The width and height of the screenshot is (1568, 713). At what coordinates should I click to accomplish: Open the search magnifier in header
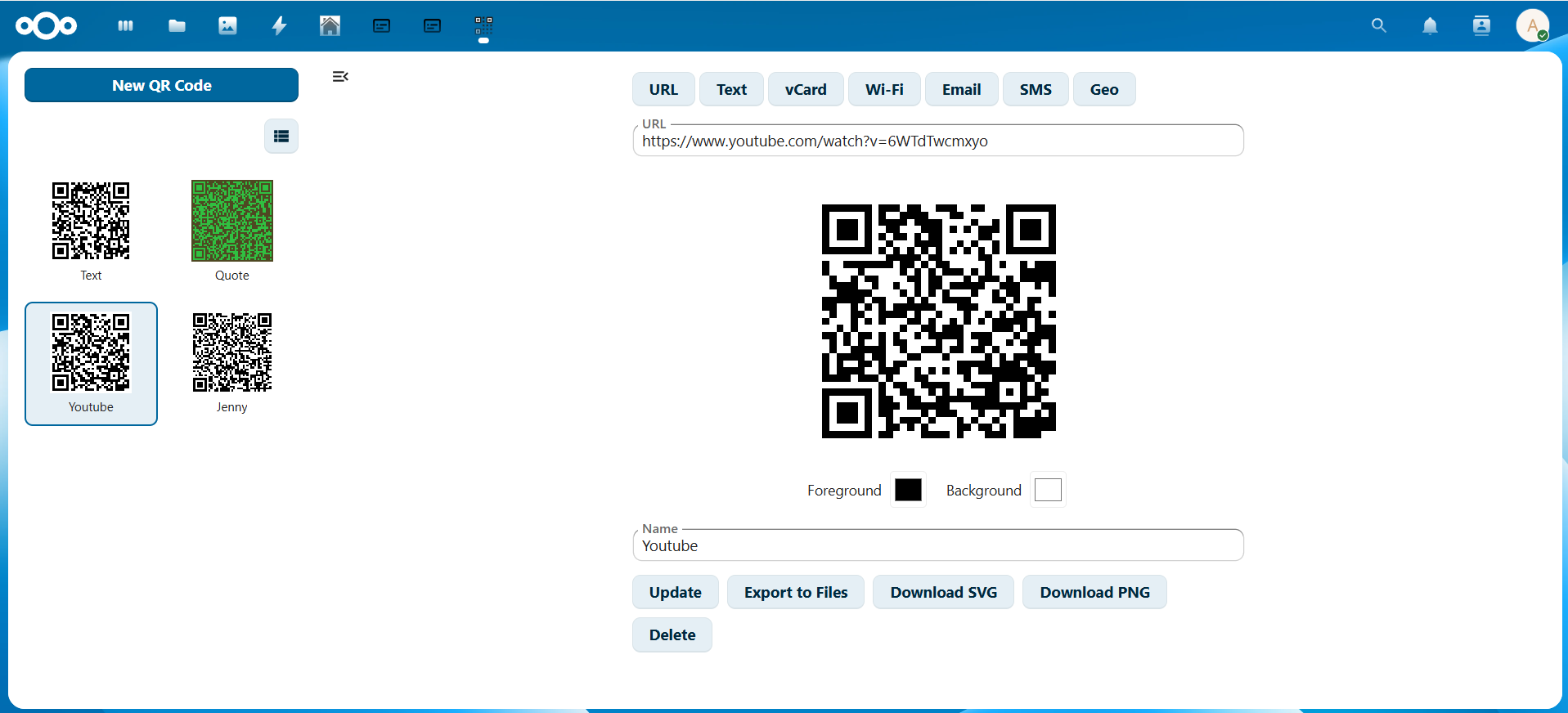coord(1379,26)
